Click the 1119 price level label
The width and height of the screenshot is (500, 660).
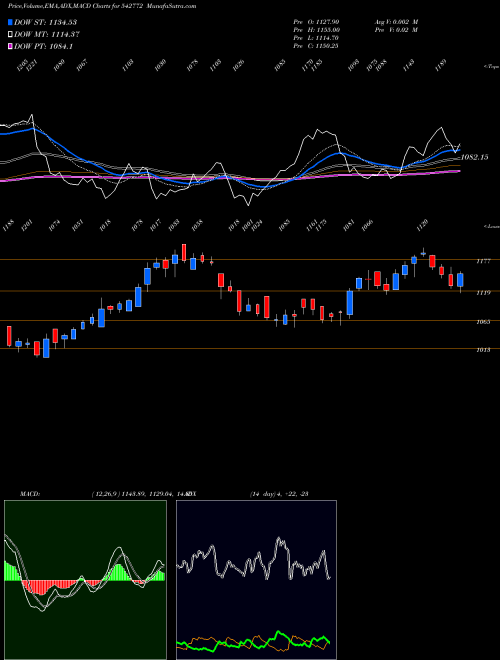tap(483, 292)
